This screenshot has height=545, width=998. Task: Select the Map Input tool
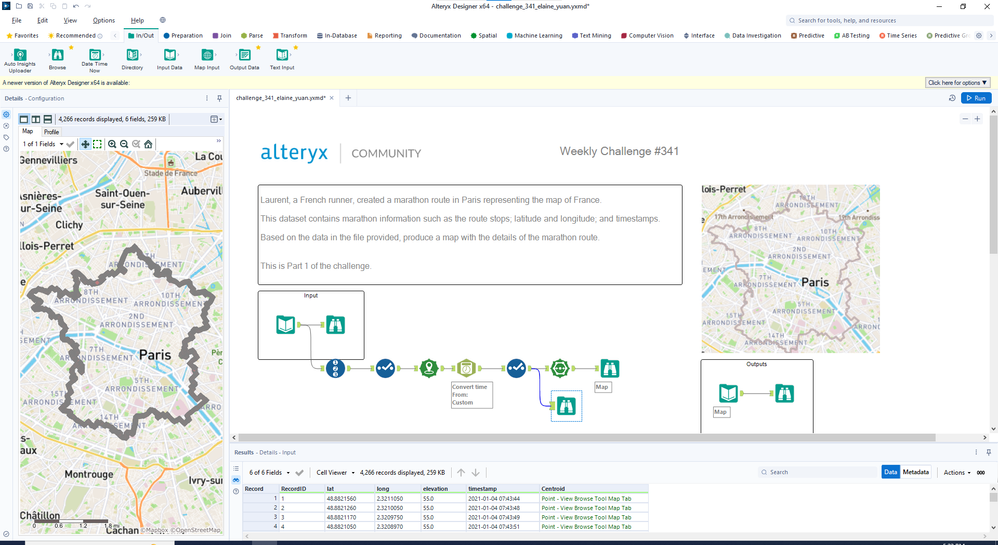[207, 59]
